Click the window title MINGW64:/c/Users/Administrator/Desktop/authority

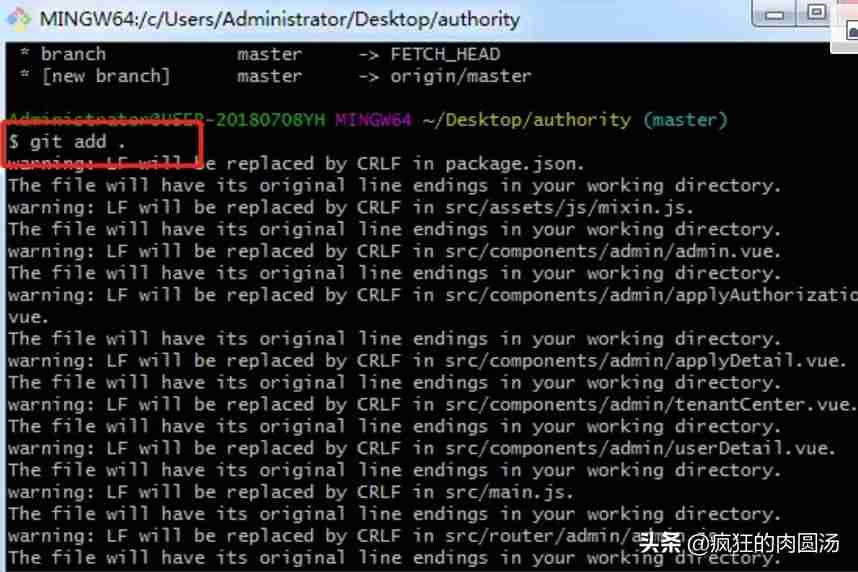[280, 20]
